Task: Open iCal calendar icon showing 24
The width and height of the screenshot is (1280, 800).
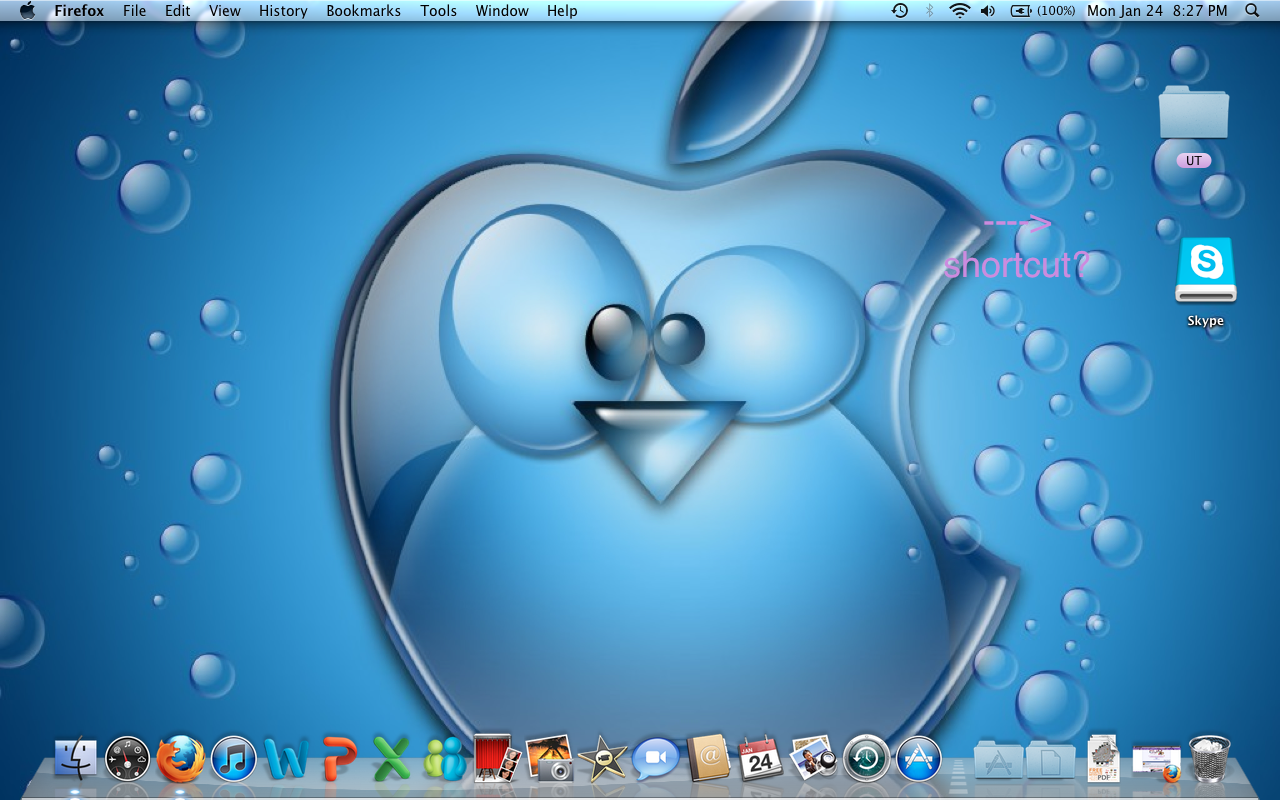Action: (761, 759)
